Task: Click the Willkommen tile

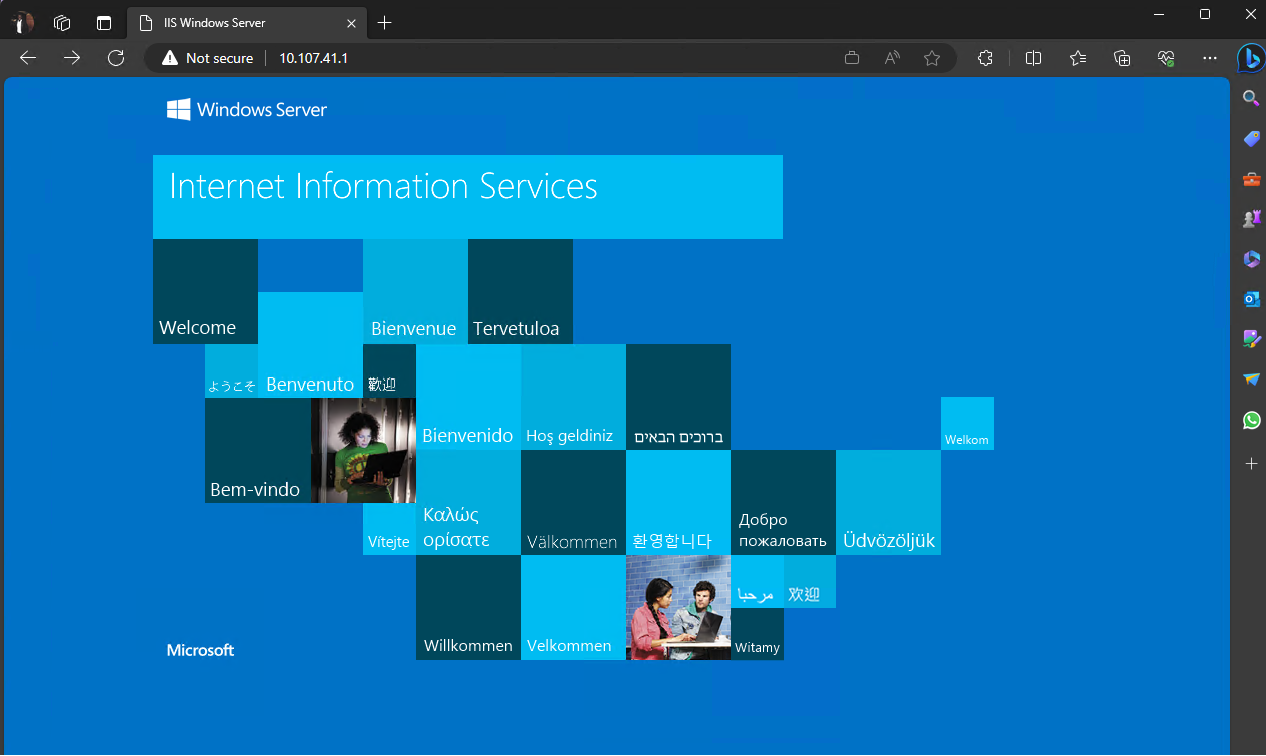Action: [x=468, y=608]
